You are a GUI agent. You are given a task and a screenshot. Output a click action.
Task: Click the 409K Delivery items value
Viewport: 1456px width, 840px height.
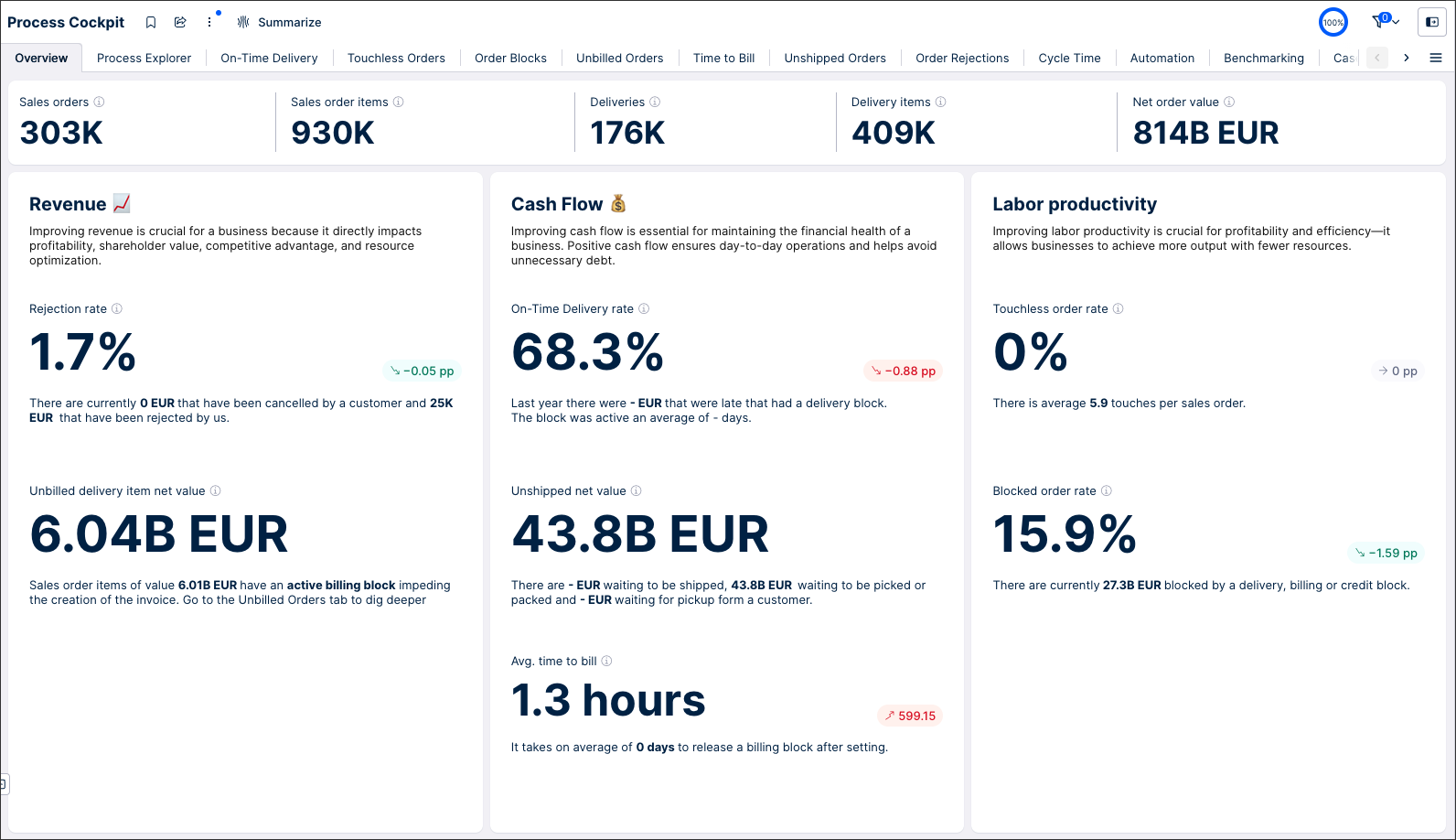pos(894,133)
